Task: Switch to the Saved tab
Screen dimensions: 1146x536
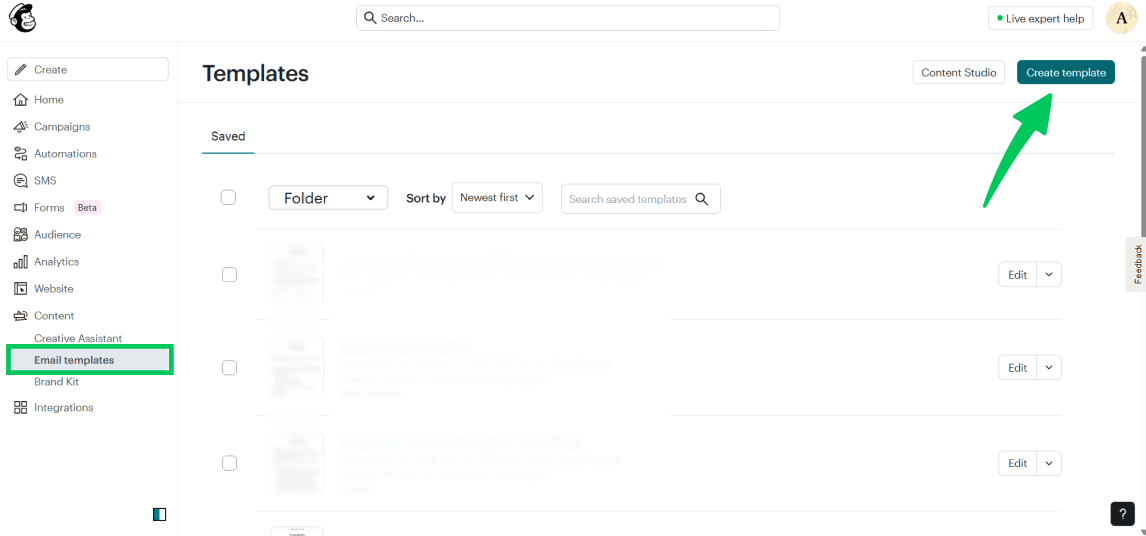Action: point(228,136)
